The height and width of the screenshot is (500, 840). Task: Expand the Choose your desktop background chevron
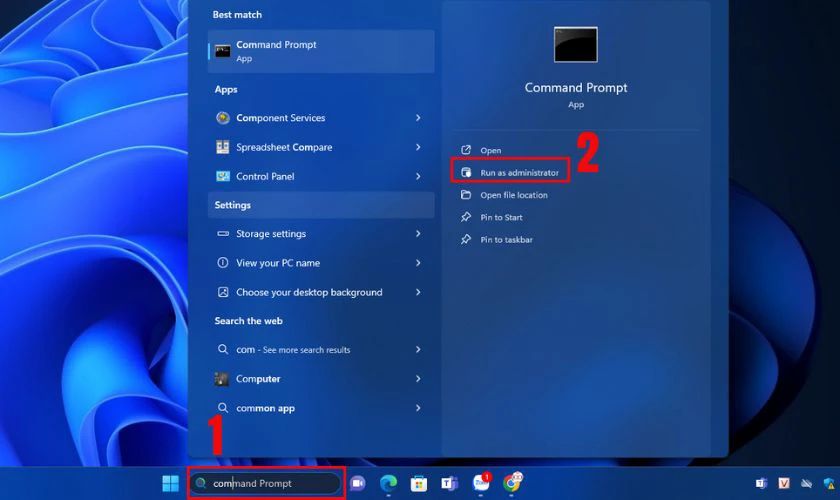point(418,292)
